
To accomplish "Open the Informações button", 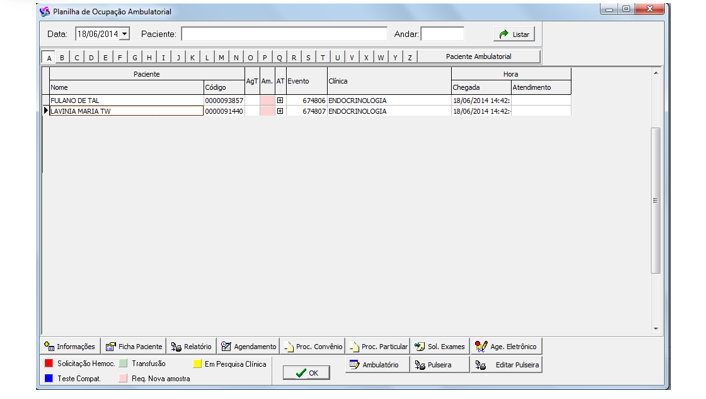I will tap(70, 346).
